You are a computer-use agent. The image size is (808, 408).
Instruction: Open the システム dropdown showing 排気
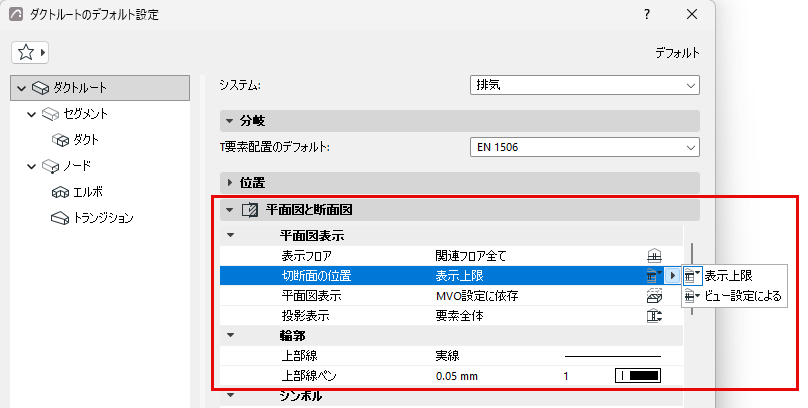coord(585,85)
